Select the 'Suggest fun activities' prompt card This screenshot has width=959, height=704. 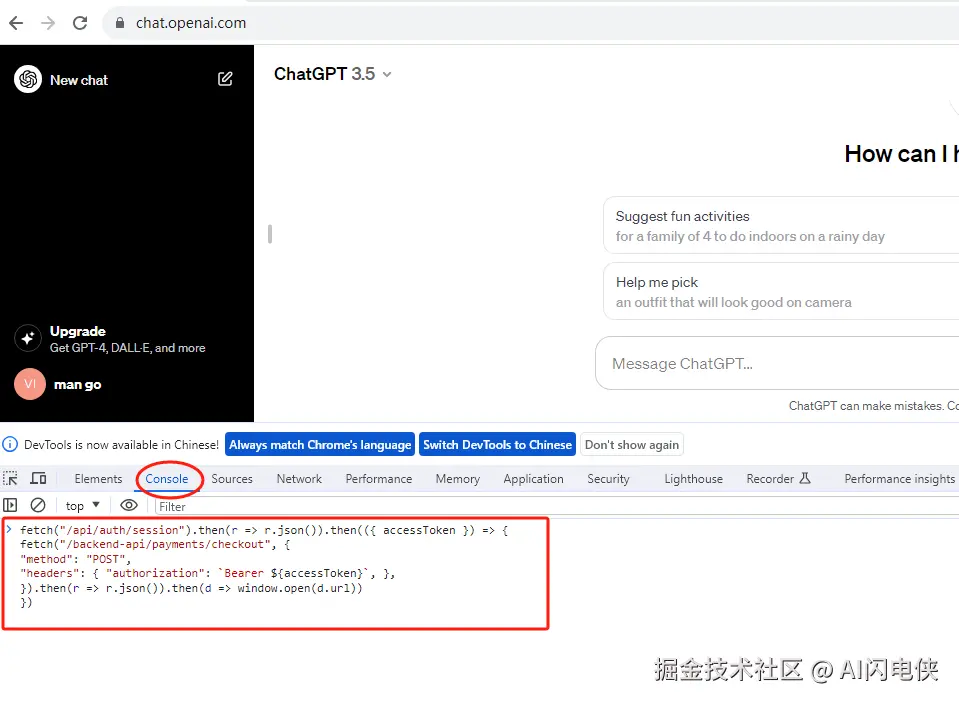click(x=780, y=225)
